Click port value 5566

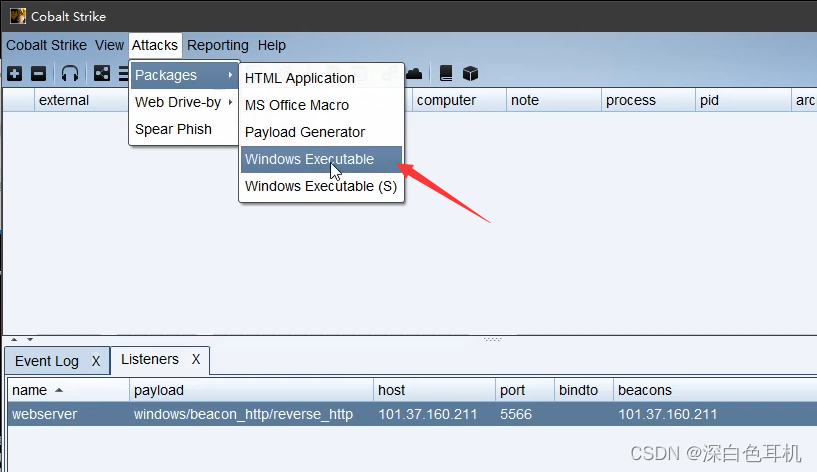[x=516, y=414]
